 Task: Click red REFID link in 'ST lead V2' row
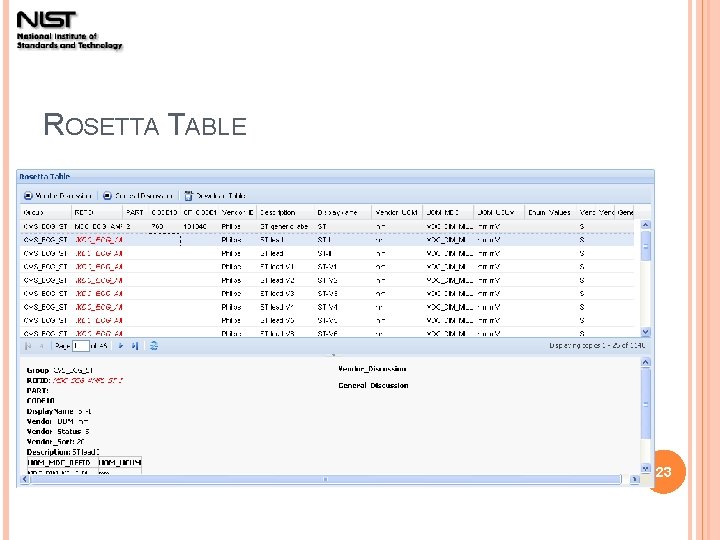(98, 280)
